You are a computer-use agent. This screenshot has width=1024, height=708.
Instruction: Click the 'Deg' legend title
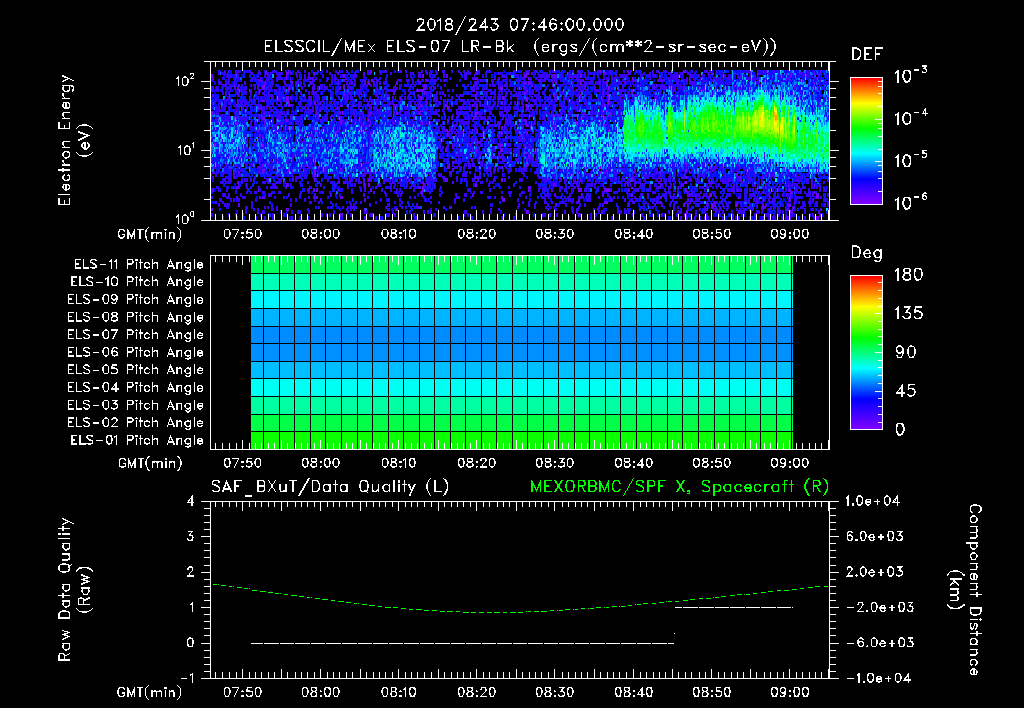[x=867, y=253]
